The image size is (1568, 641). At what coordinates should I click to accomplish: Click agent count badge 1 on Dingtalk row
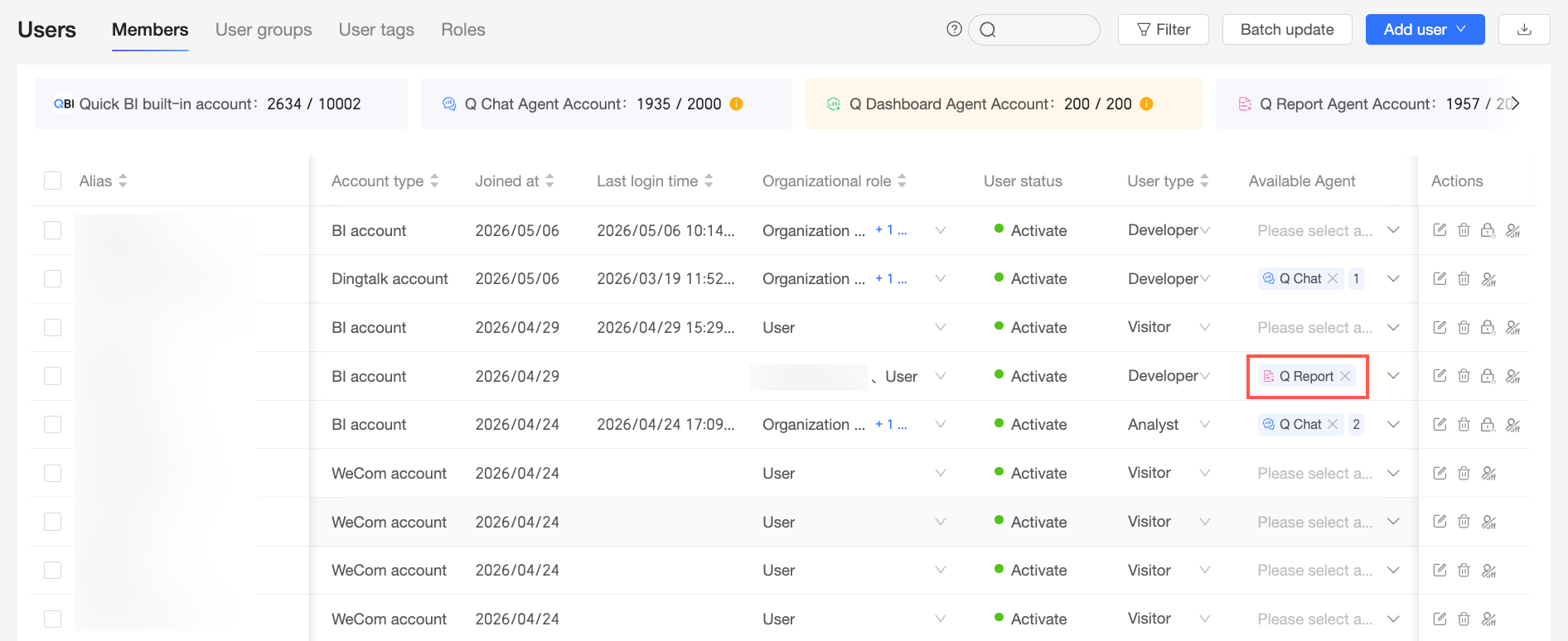(1357, 278)
